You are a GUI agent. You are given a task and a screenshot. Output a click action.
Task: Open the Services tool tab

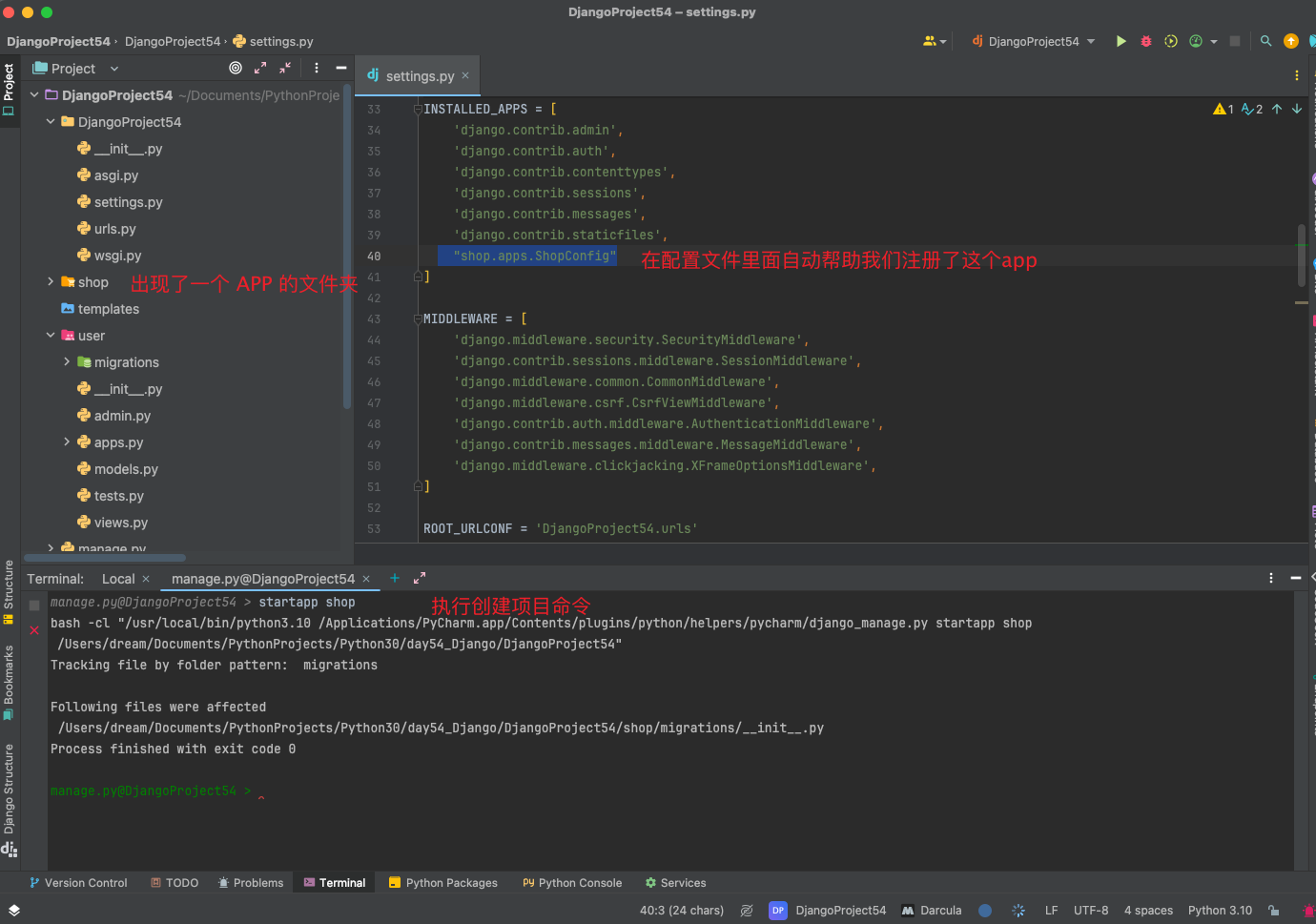(x=675, y=883)
